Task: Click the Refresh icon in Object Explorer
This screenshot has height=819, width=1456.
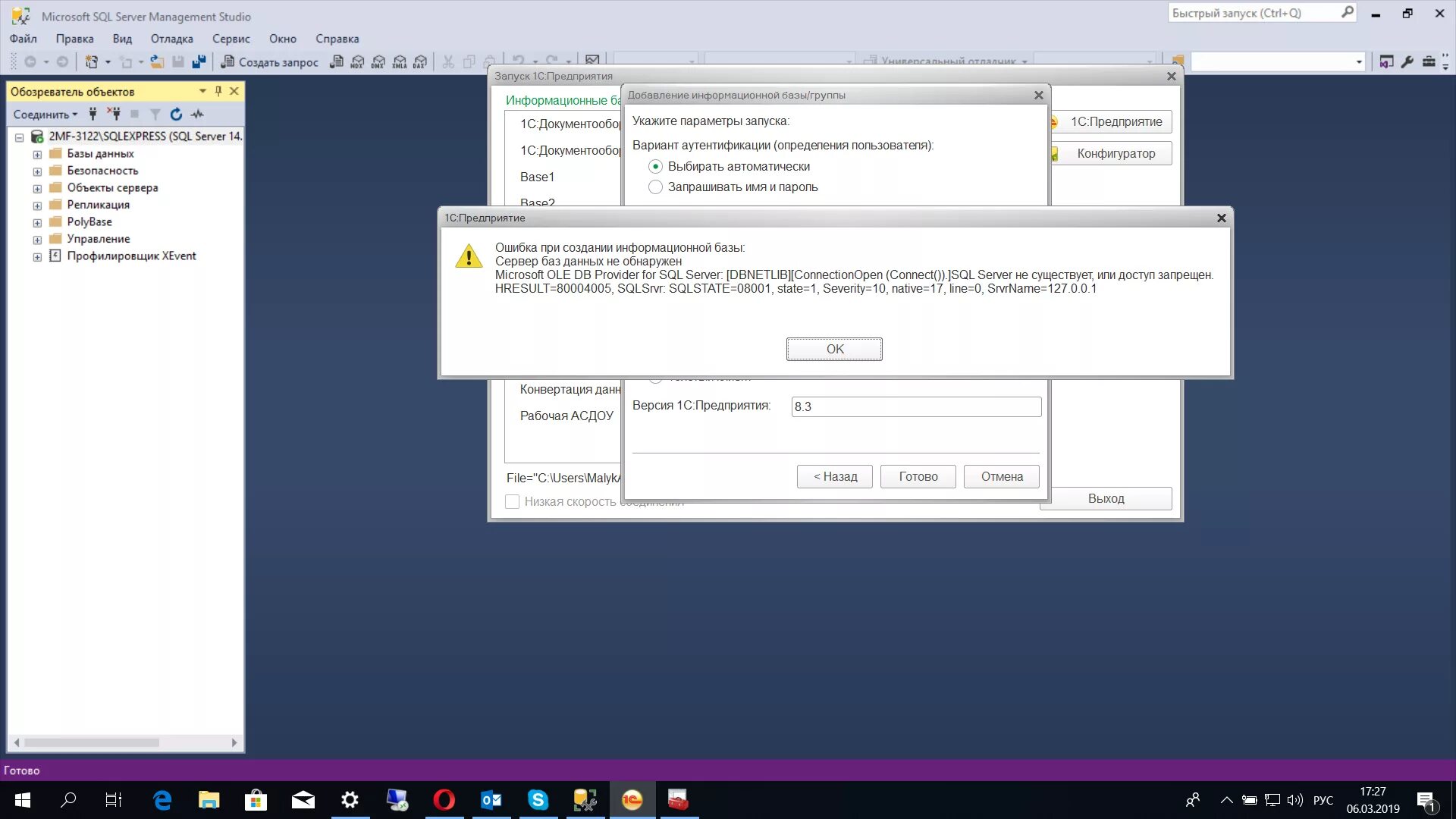Action: (x=176, y=115)
